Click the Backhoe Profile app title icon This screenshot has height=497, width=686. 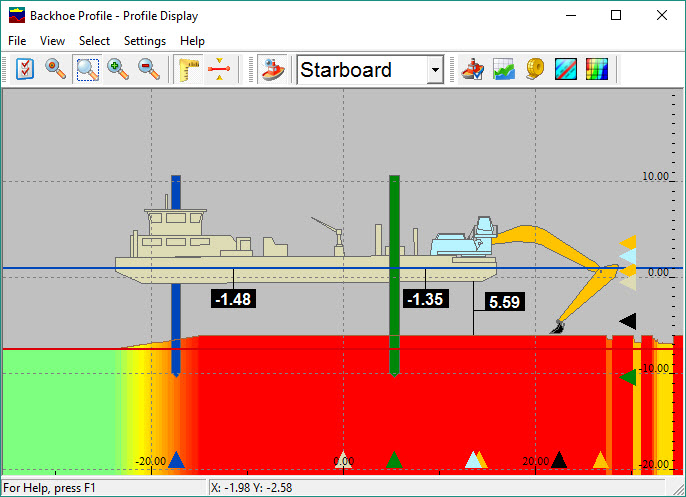17,15
